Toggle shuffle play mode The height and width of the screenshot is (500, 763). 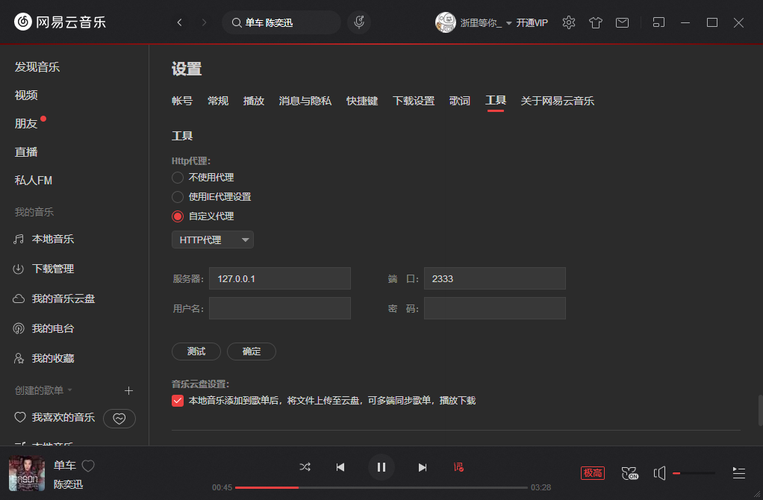pos(305,467)
